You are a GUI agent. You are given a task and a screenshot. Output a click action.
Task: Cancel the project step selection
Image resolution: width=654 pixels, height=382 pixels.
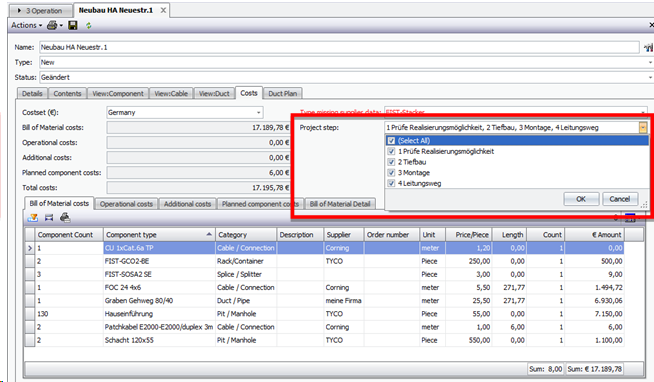click(620, 199)
